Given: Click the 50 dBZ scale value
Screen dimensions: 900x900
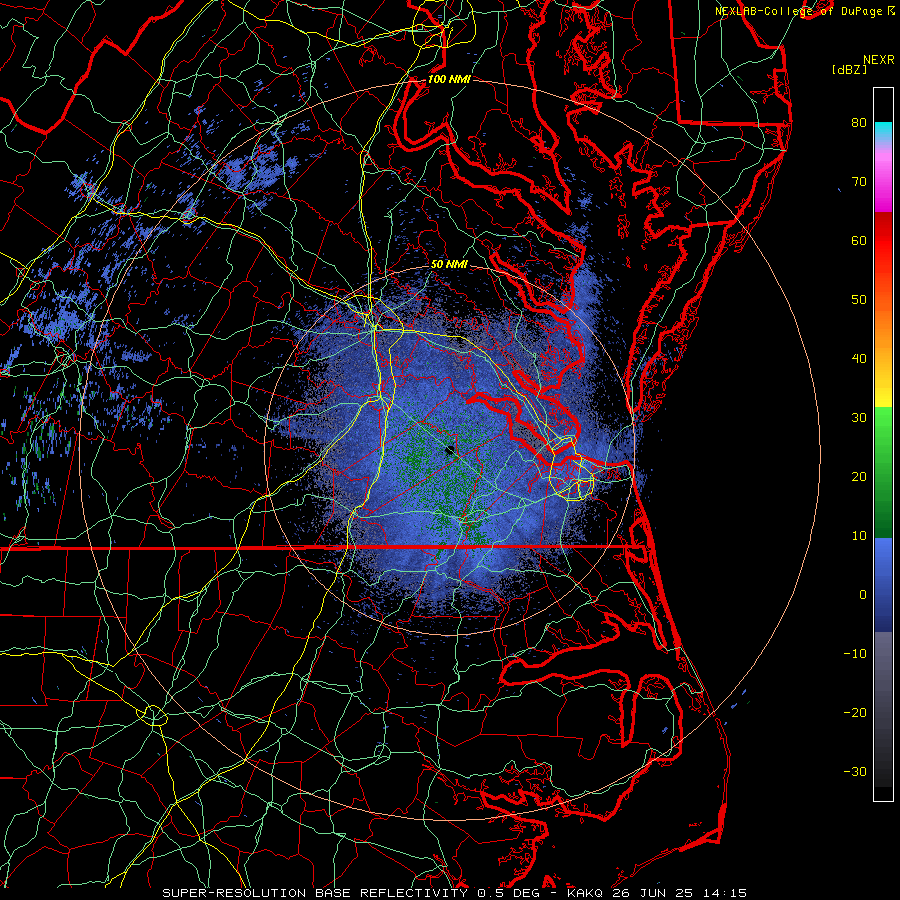Looking at the screenshot, I should [859, 300].
